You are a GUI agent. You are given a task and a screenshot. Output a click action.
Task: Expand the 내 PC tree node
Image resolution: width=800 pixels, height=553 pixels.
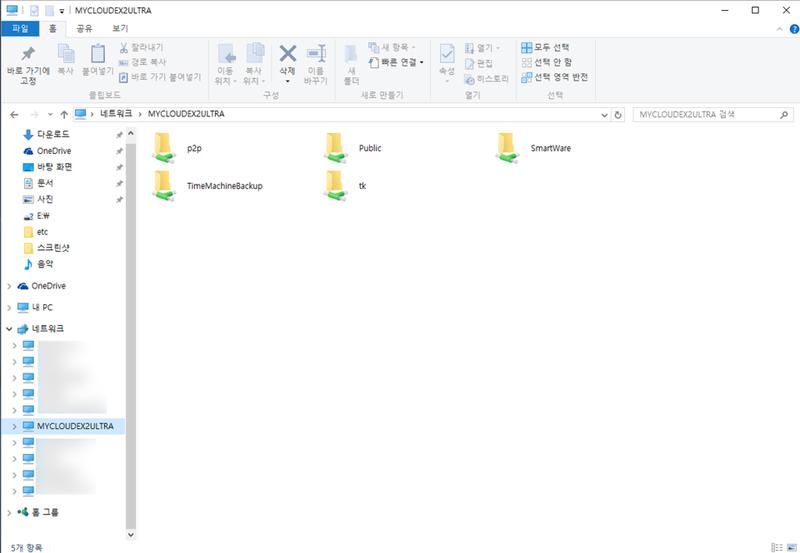point(10,307)
